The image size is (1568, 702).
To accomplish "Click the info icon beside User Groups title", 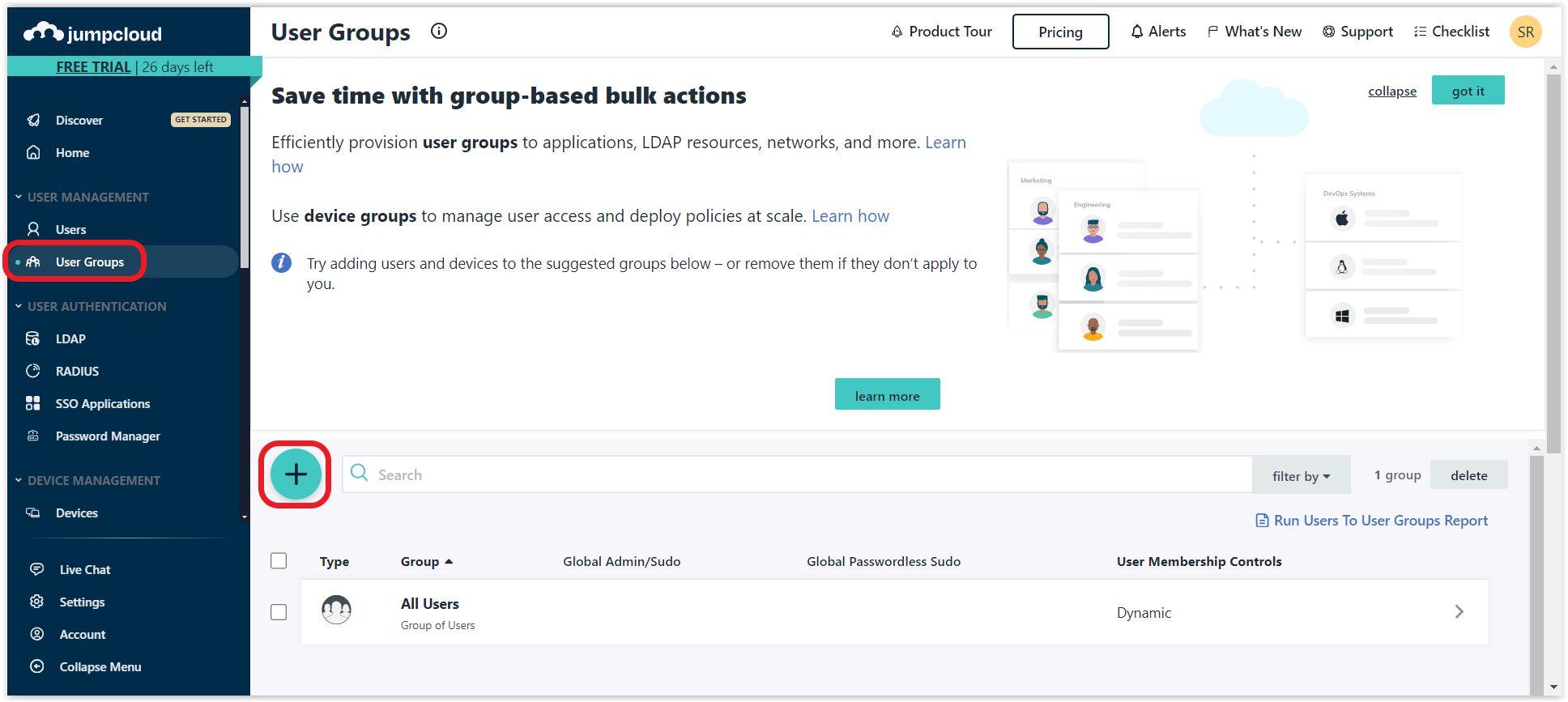I will [439, 32].
